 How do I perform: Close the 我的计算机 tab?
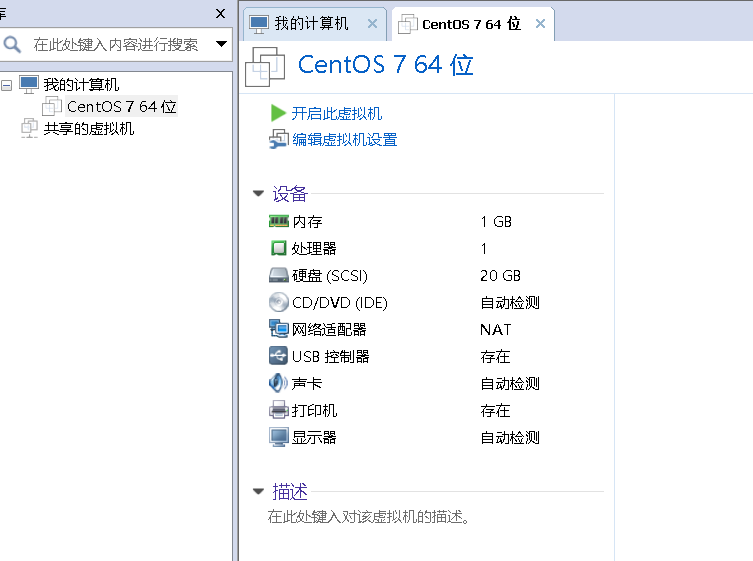point(372,24)
